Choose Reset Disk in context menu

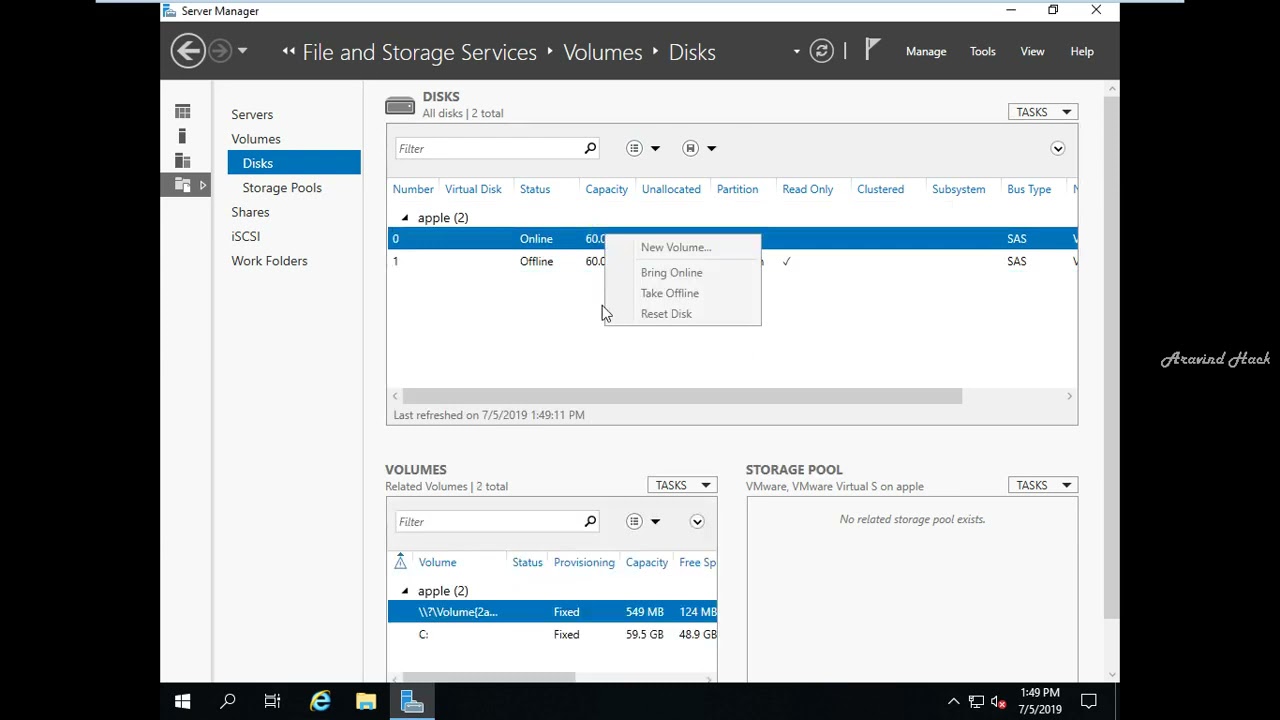(666, 314)
